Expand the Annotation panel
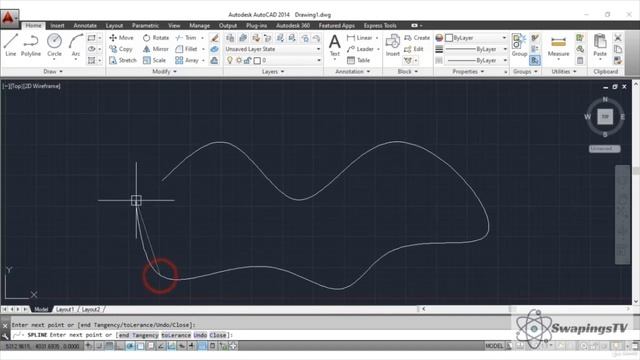 (x=353, y=71)
